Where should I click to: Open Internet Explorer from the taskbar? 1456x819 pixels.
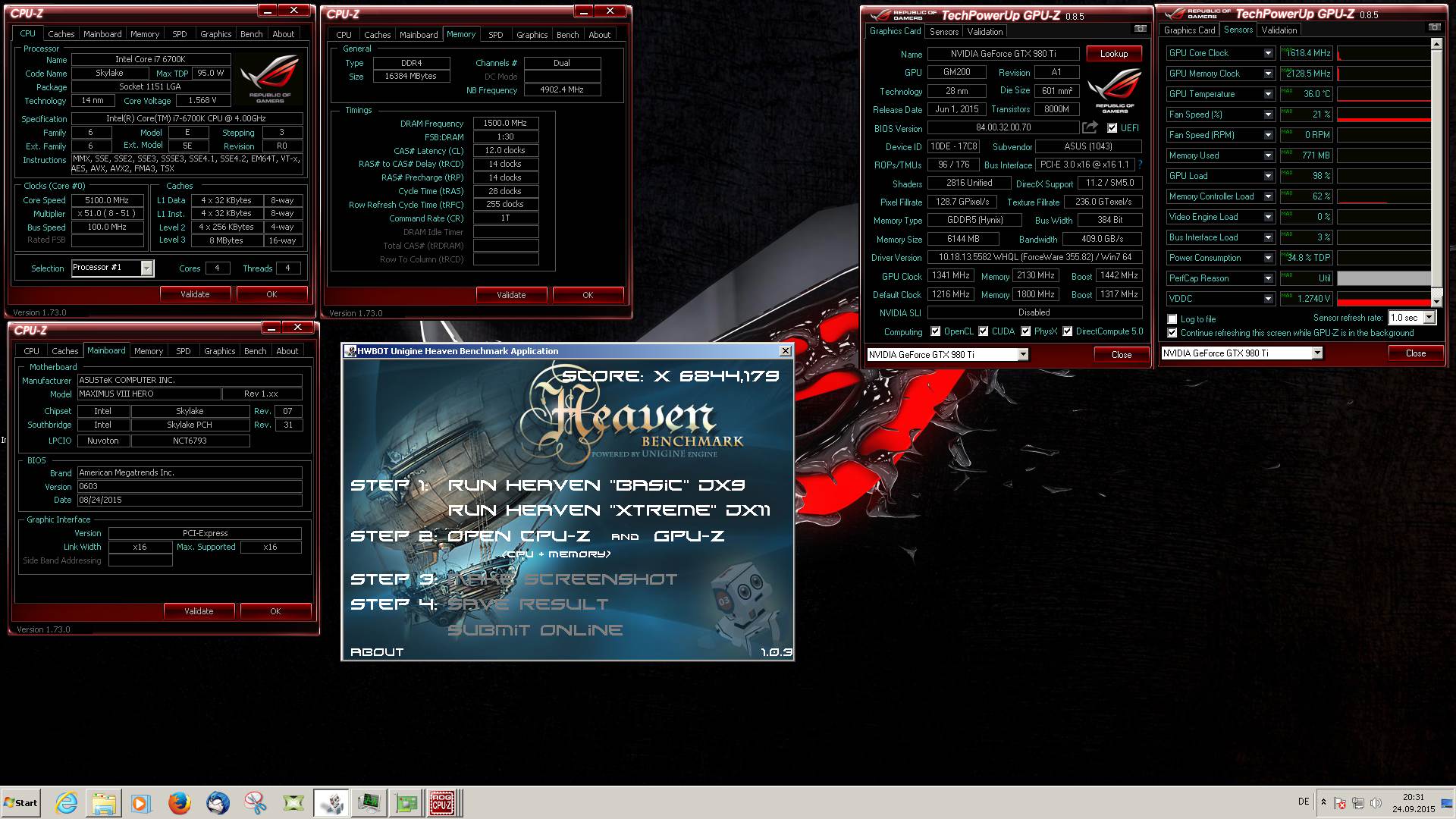pos(67,802)
